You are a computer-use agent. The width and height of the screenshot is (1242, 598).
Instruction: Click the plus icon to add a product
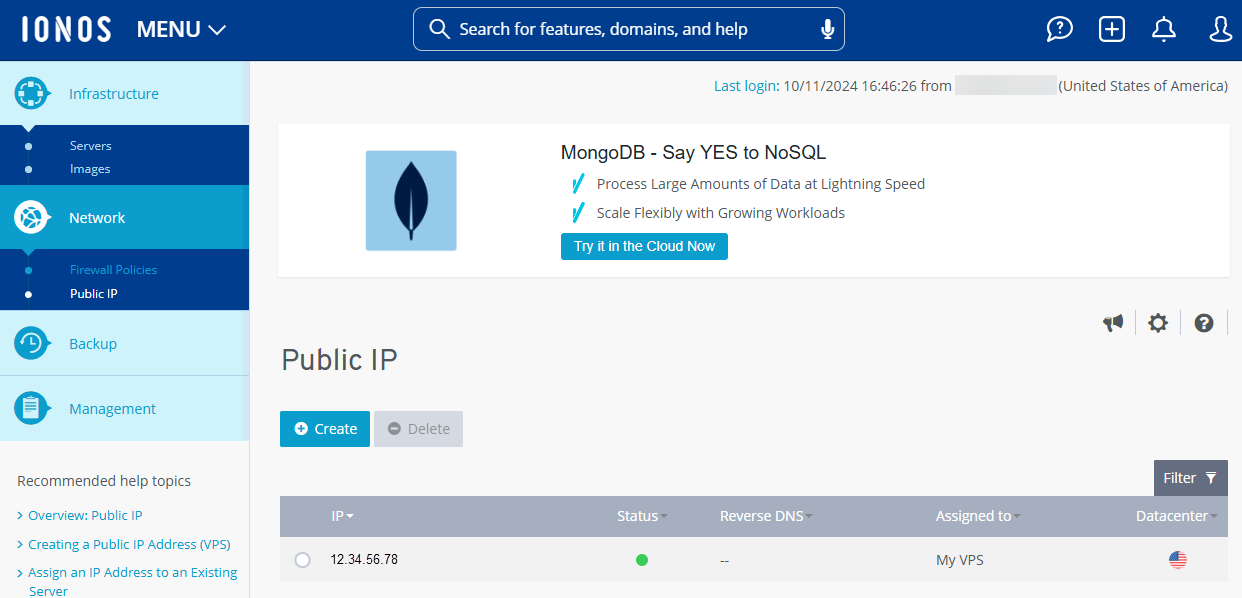[x=1111, y=29]
